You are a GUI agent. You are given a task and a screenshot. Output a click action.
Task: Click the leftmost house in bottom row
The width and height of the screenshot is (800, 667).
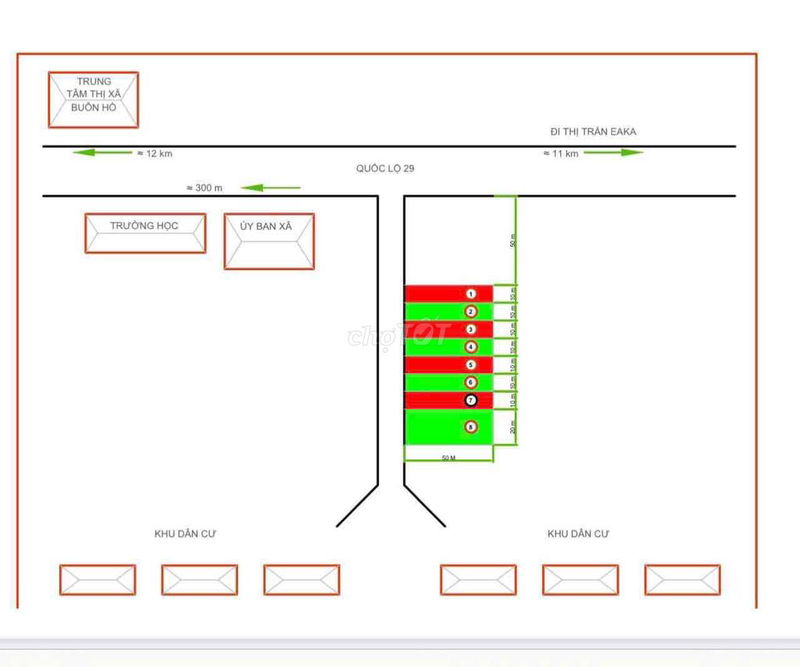click(x=97, y=580)
